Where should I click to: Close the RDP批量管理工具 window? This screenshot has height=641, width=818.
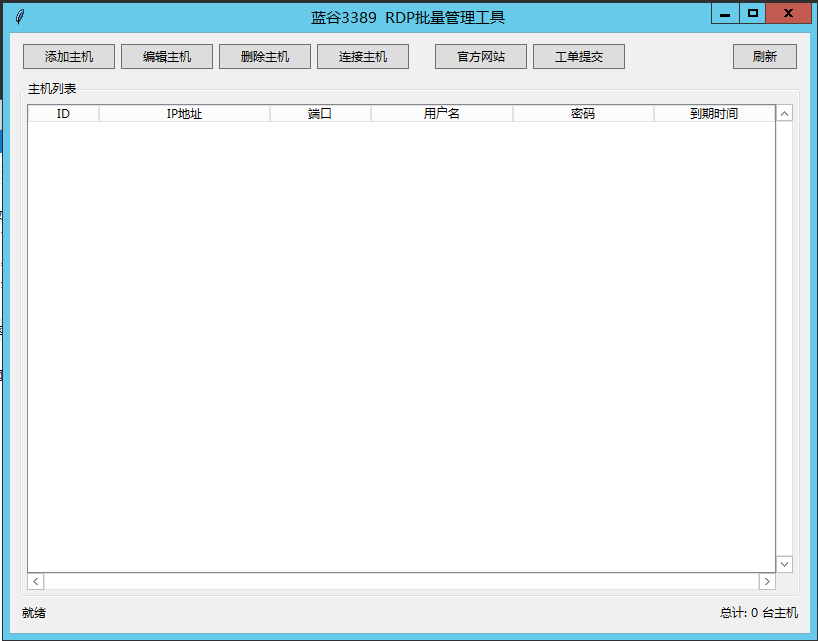[789, 14]
